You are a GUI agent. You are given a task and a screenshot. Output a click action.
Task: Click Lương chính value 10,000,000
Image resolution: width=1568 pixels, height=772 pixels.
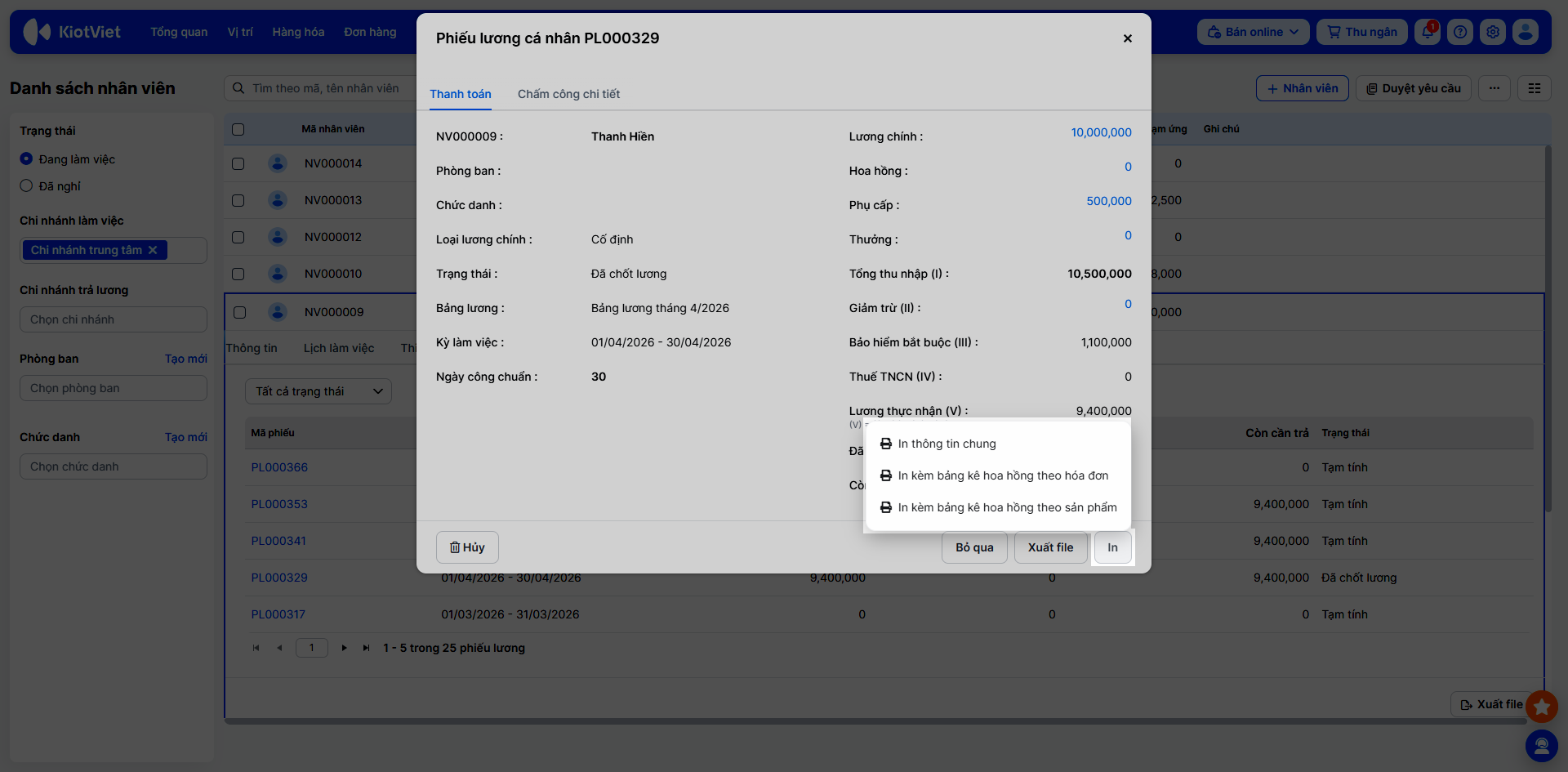pyautogui.click(x=1101, y=132)
